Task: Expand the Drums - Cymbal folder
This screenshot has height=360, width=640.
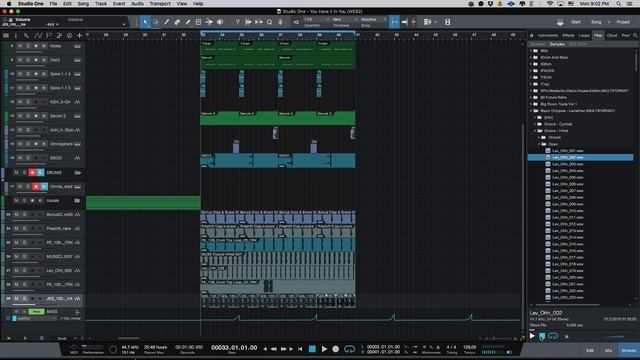Action: pos(535,124)
